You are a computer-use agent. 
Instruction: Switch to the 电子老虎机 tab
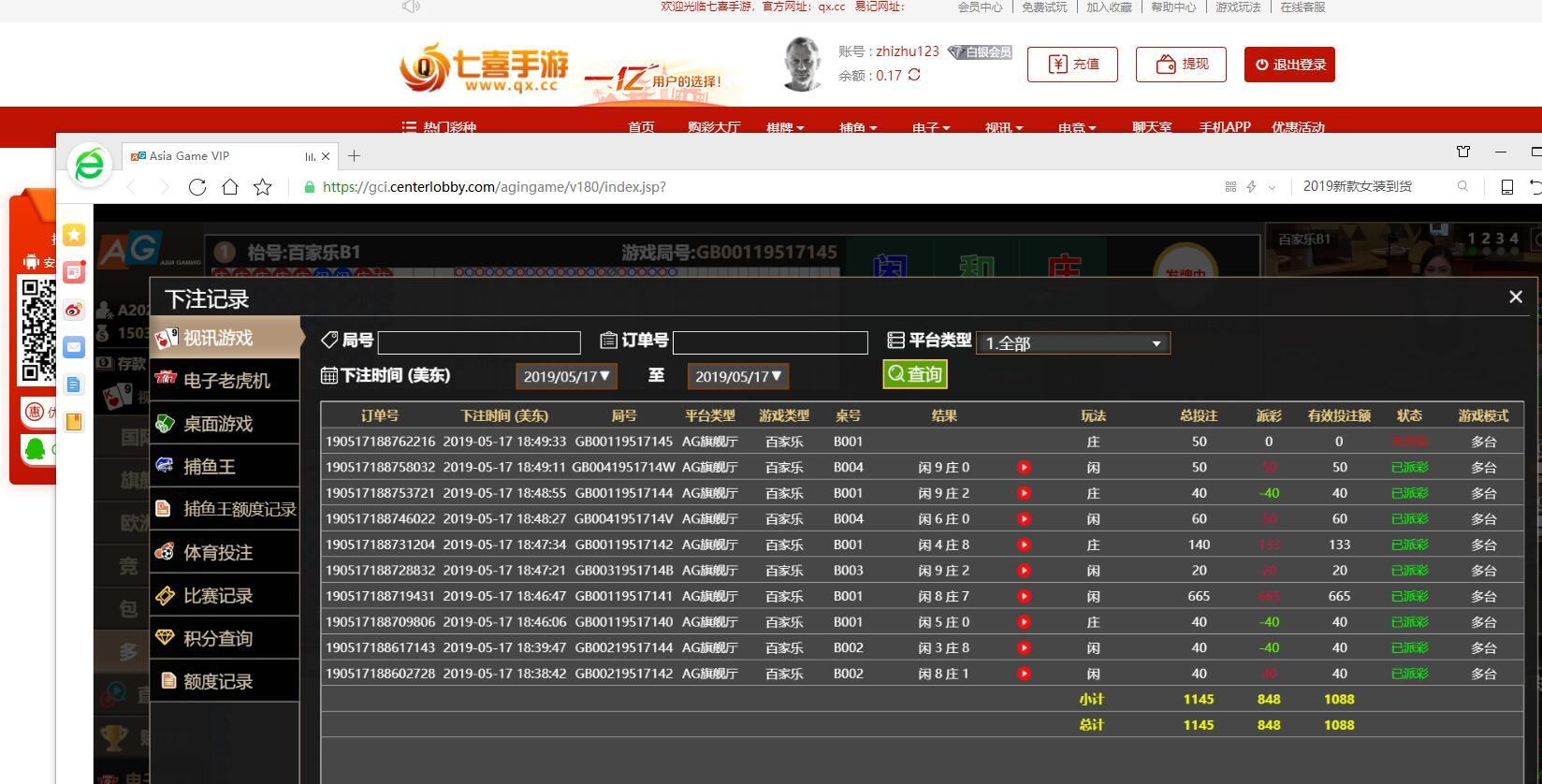click(225, 381)
